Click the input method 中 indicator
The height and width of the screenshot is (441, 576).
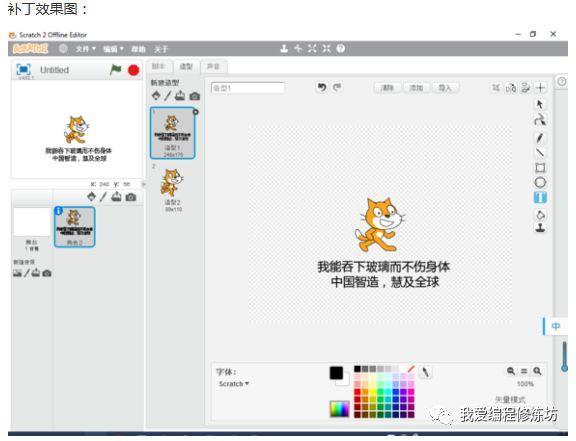point(556,326)
